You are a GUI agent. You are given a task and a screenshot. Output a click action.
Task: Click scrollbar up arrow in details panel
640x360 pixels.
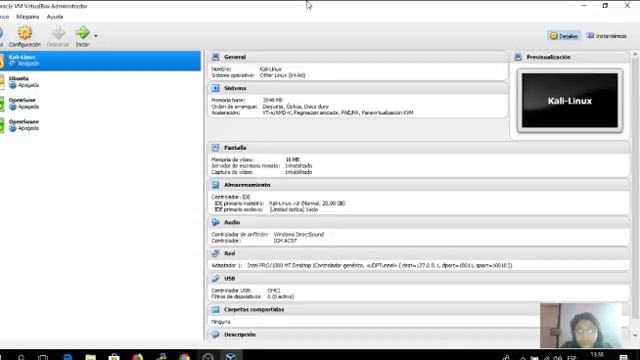pyautogui.click(x=635, y=54)
